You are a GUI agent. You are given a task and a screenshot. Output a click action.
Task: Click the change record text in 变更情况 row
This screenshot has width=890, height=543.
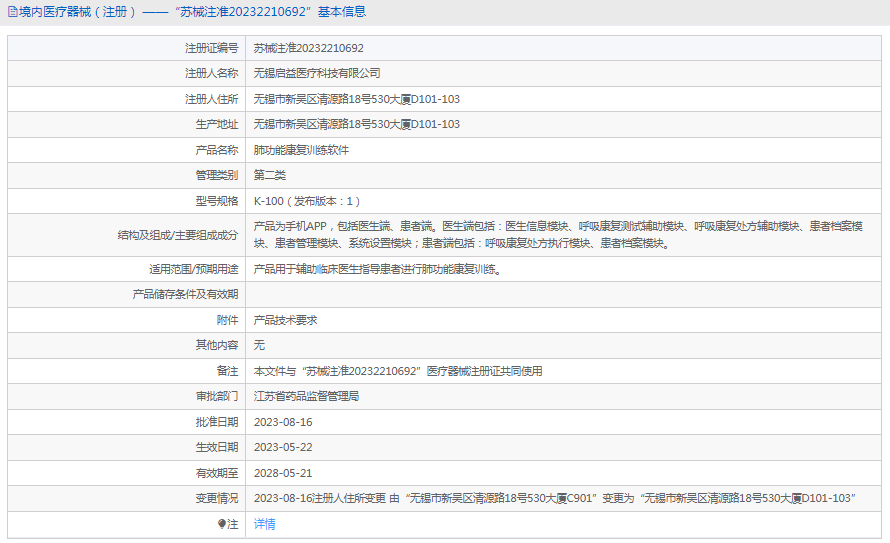555,498
